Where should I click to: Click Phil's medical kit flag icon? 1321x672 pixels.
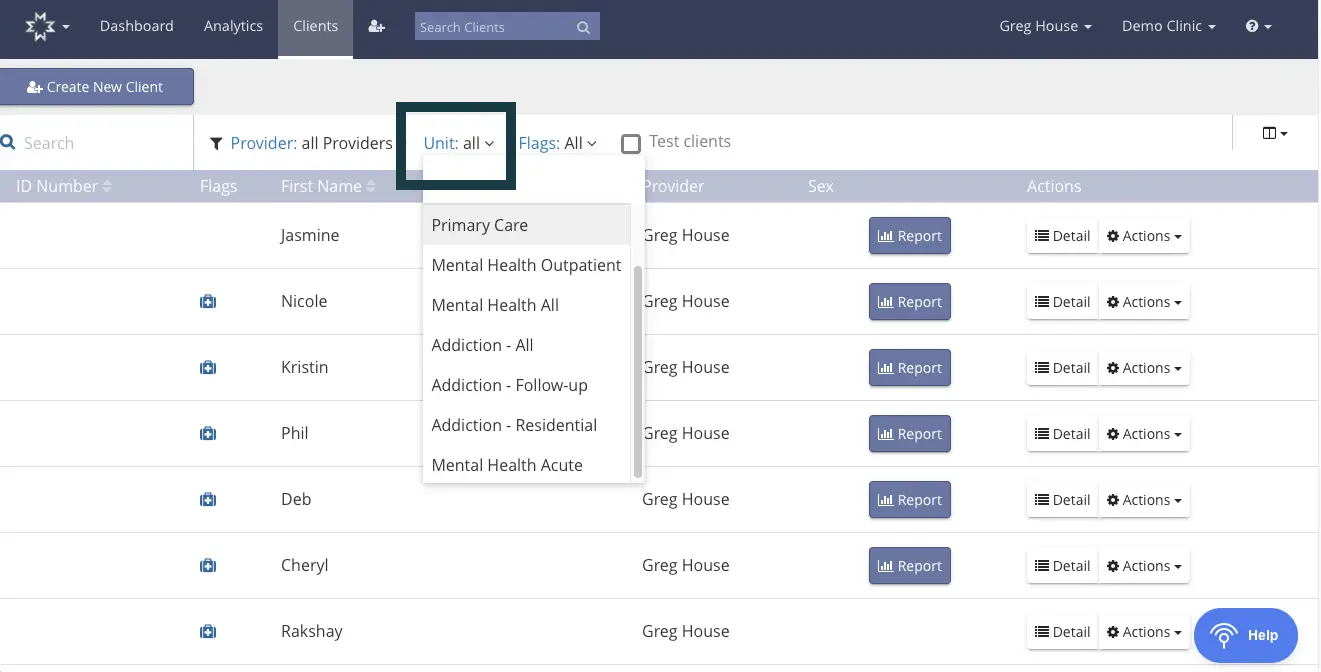(207, 433)
